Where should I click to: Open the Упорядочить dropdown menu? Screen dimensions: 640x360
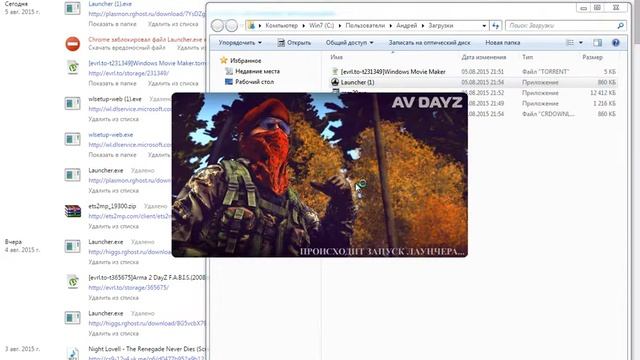240,42
